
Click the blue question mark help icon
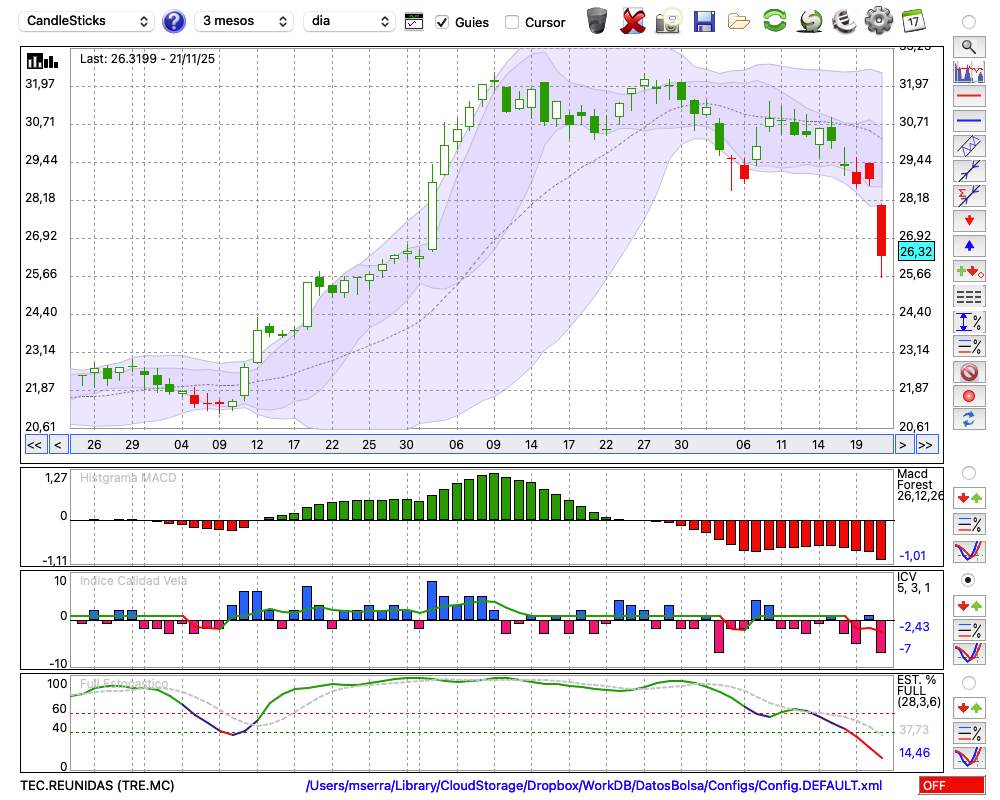(x=174, y=21)
